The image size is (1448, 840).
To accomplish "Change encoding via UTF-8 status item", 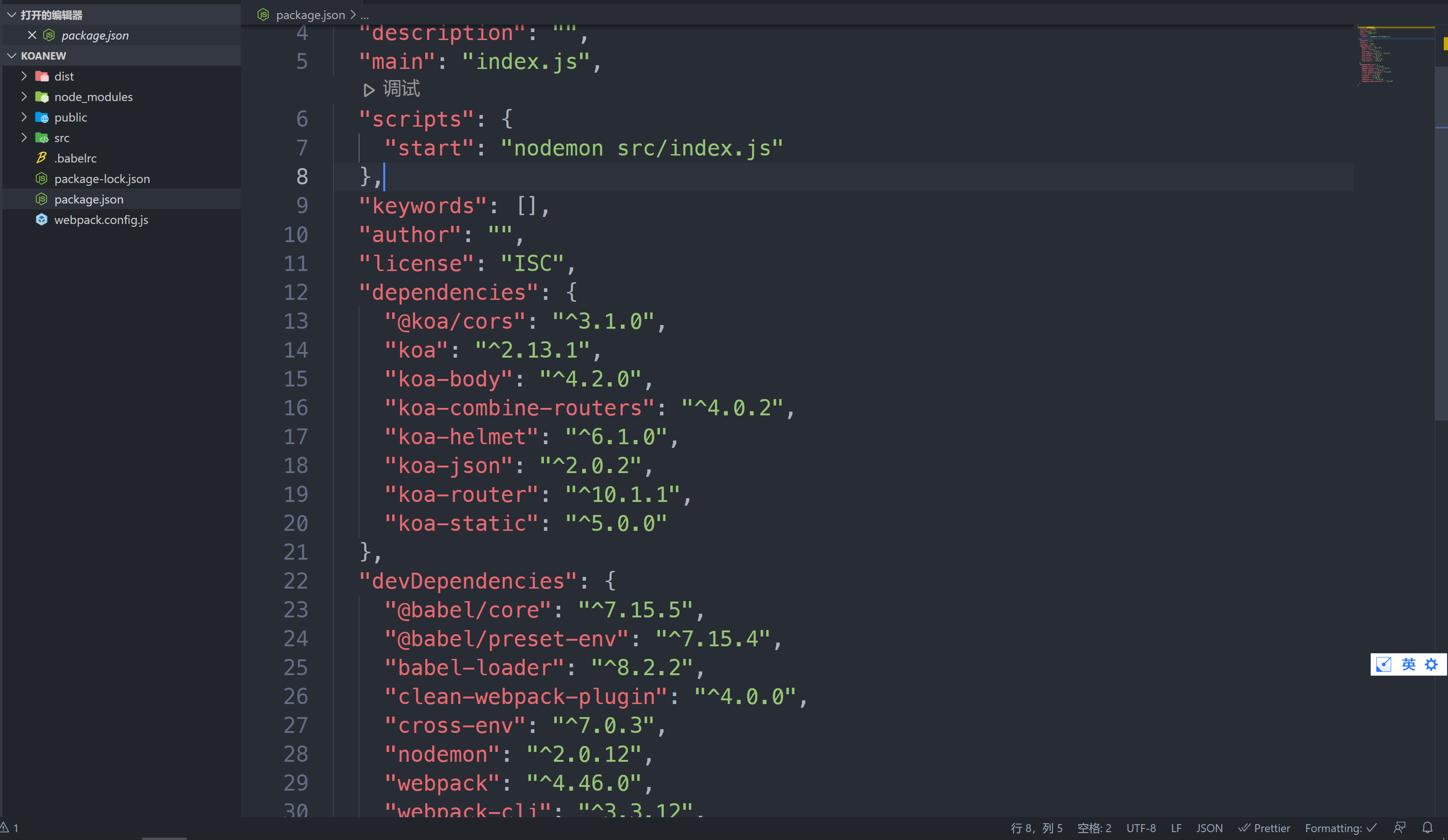I will coord(1141,827).
